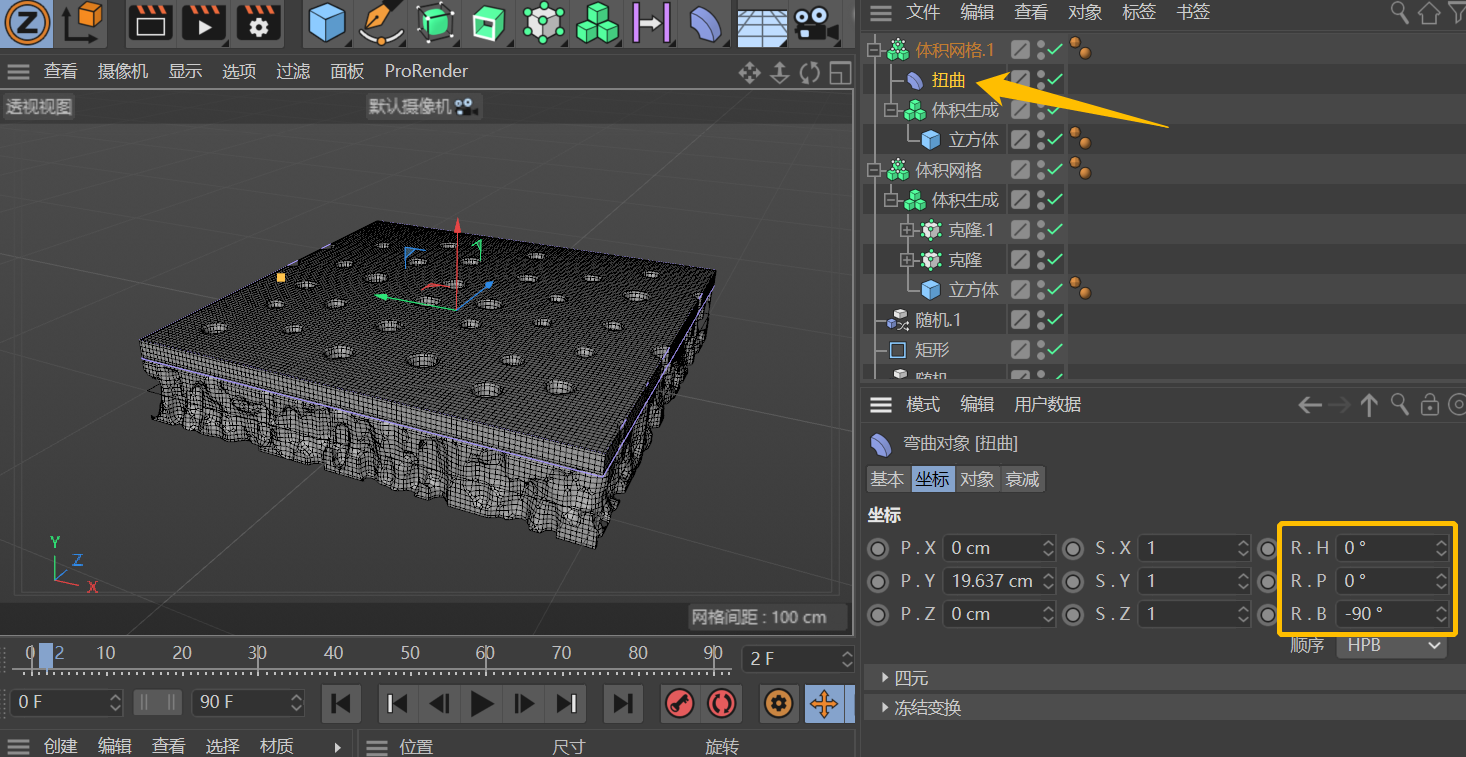
Task: Toggle the green check of 矩形 object
Action: pyautogui.click(x=1056, y=349)
